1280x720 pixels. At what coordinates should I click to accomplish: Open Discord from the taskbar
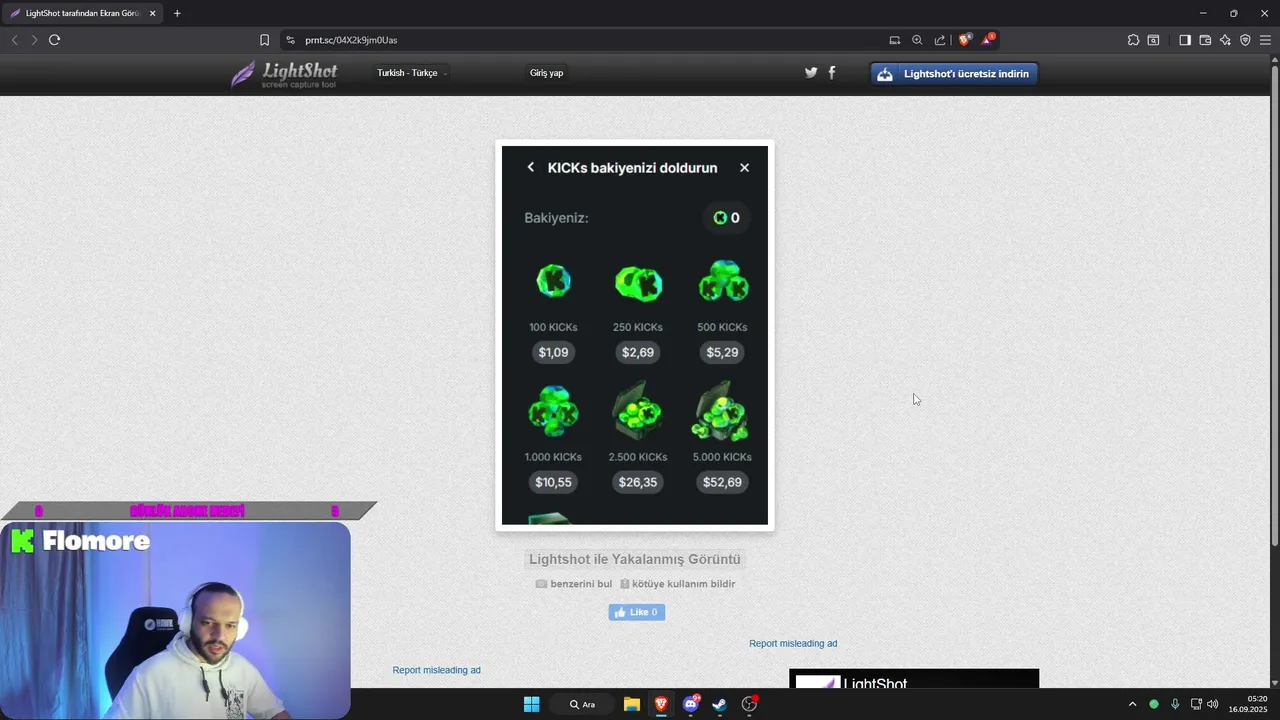691,704
